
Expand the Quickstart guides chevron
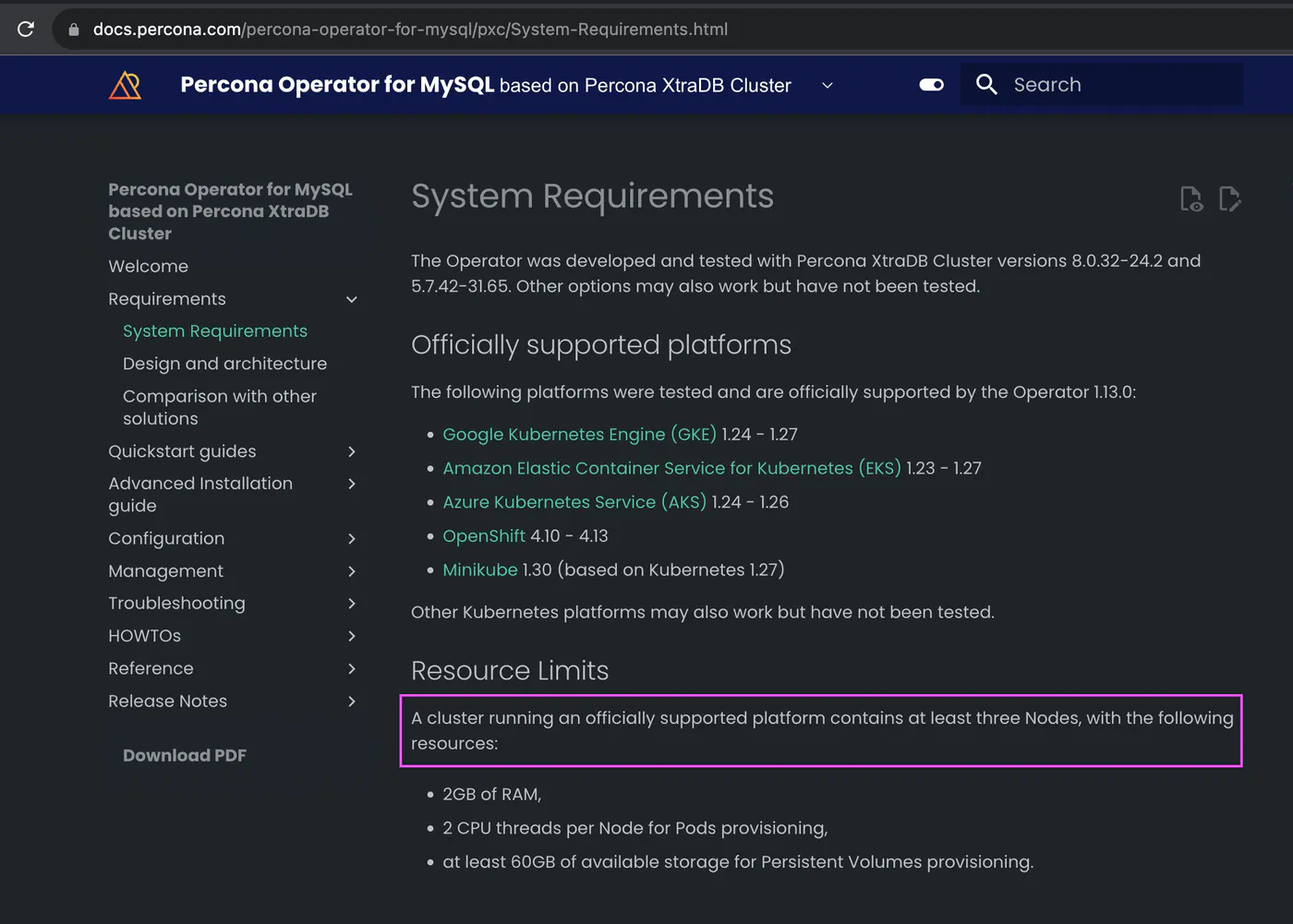click(351, 451)
